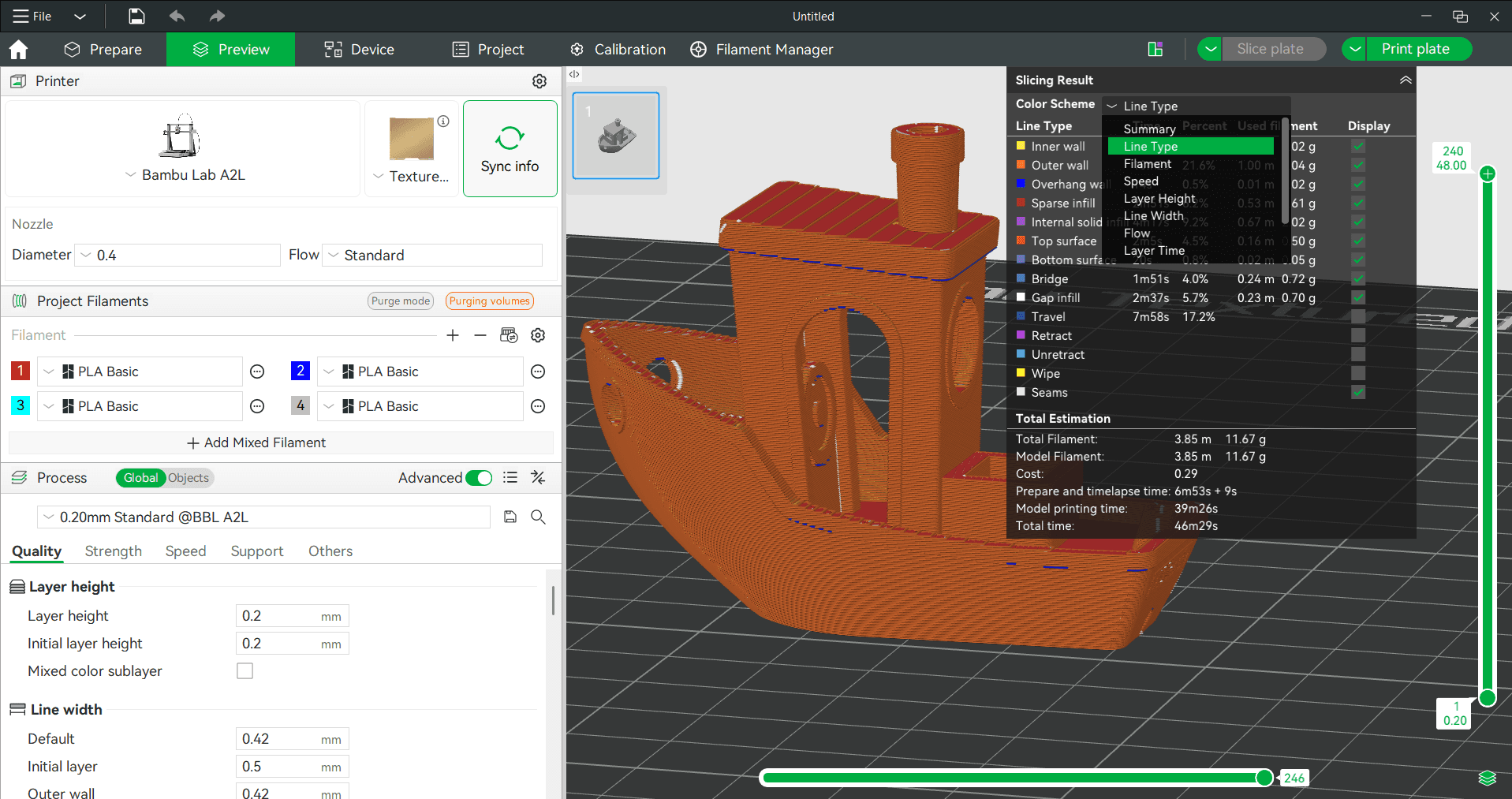Image resolution: width=1512 pixels, height=799 pixels.
Task: Enable Mixed color sublayer checkbox
Action: point(245,671)
